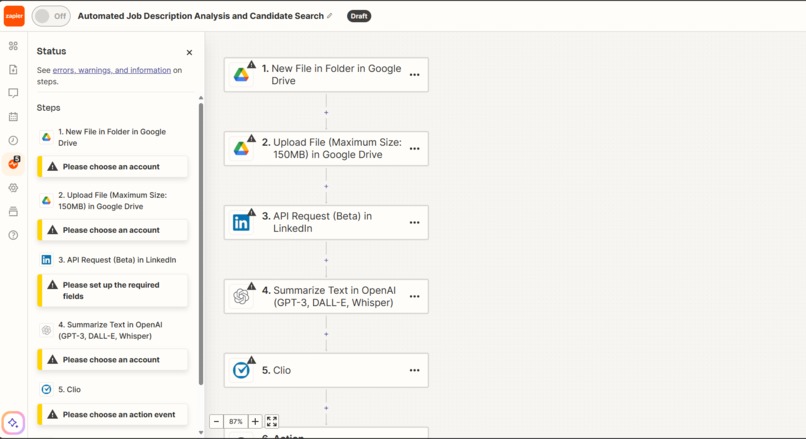Open the three-dot menu on canvas step 1
Image resolution: width=806 pixels, height=439 pixels.
pos(414,75)
